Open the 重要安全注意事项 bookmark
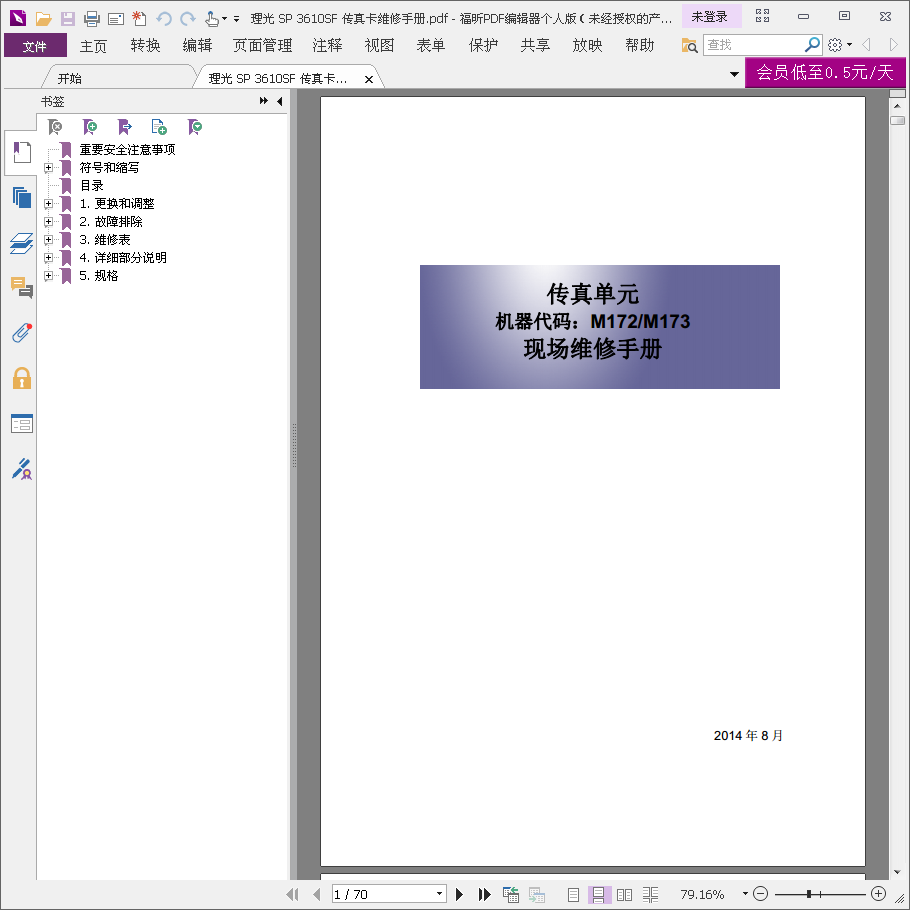910x910 pixels. click(127, 150)
